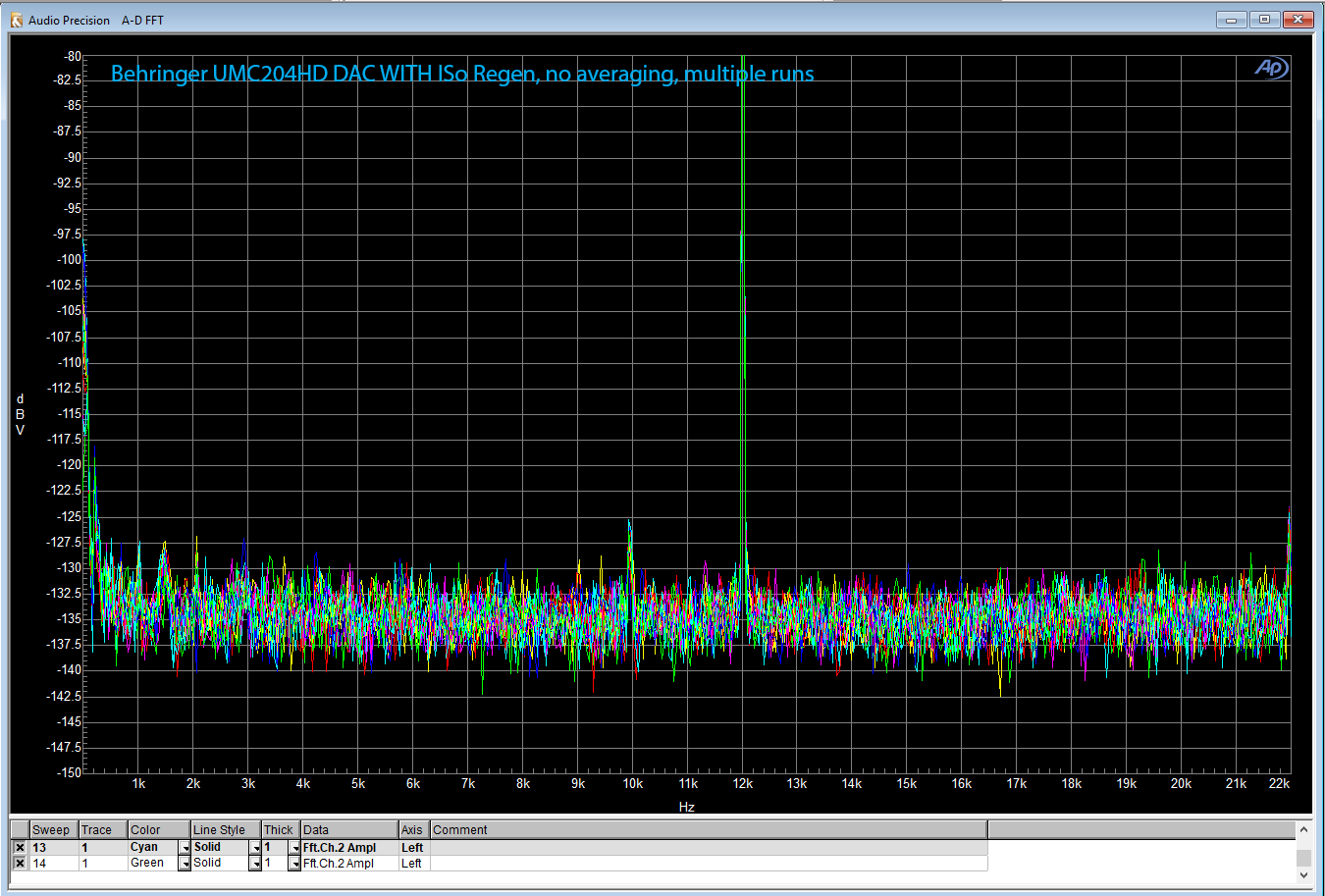Click the Fft.Ch.2 Ampl cell in sweep 13 row
Screen dimensions: 1325x896
[x=349, y=848]
